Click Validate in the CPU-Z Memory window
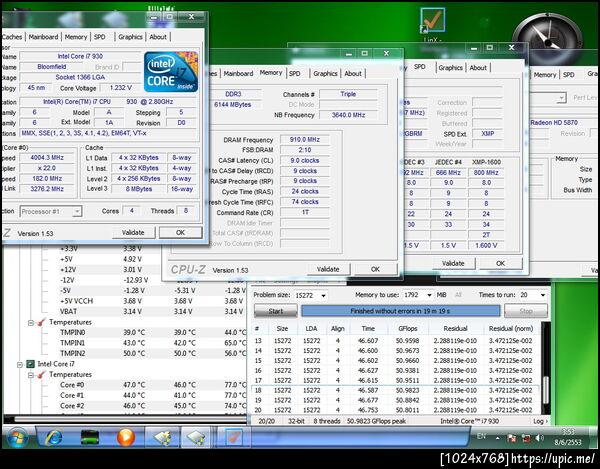600x469 pixels. (328, 269)
